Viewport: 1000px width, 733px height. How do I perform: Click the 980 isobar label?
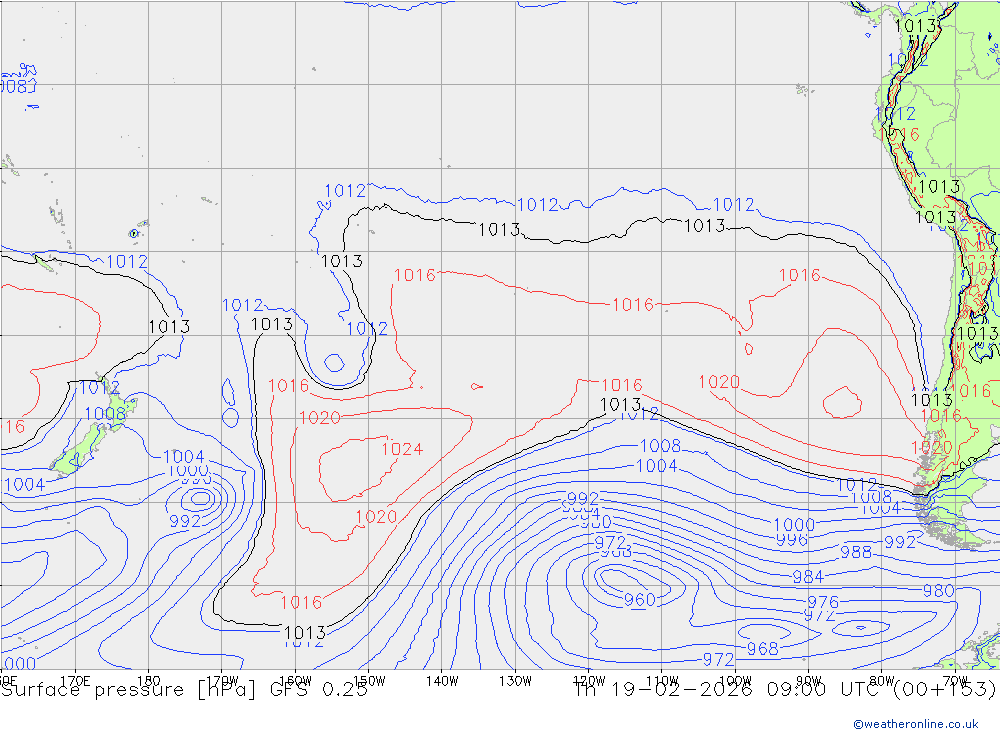[939, 591]
